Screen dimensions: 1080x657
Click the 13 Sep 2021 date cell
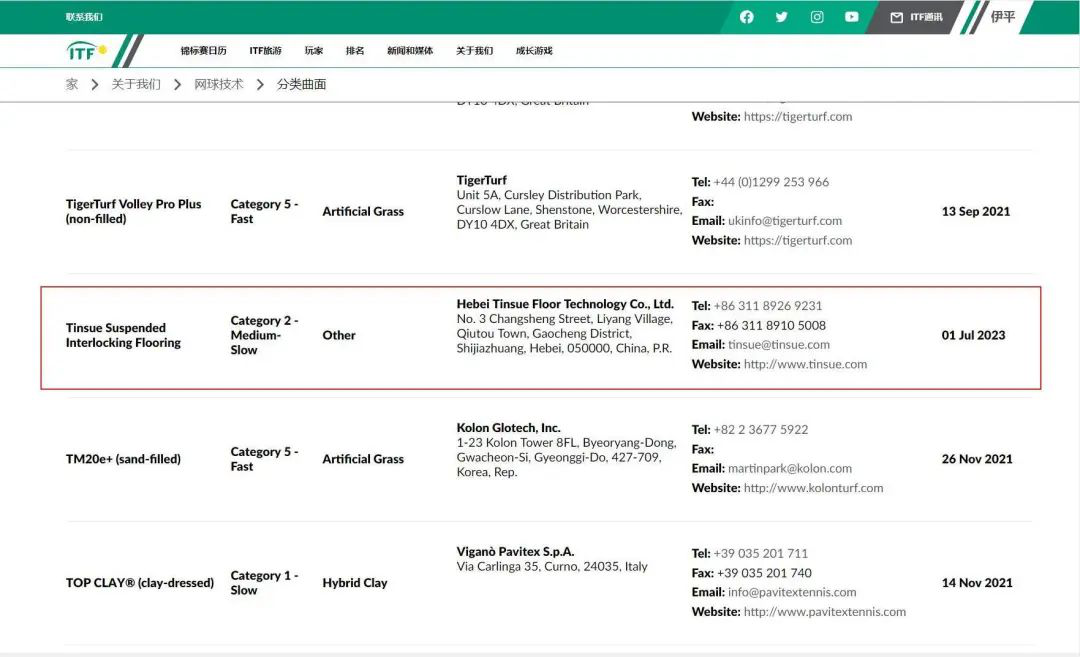tap(976, 211)
